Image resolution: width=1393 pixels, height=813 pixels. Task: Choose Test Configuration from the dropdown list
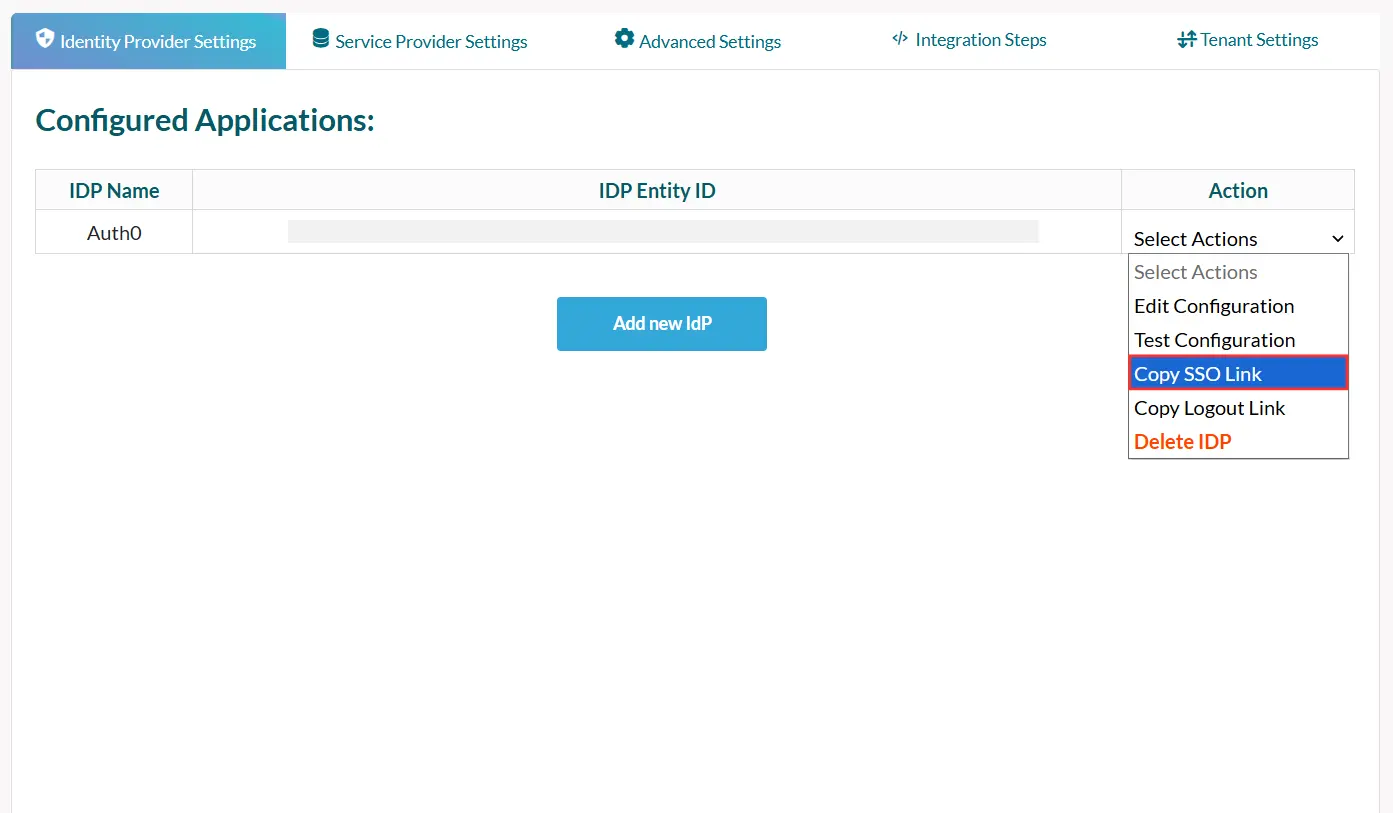[x=1213, y=340]
